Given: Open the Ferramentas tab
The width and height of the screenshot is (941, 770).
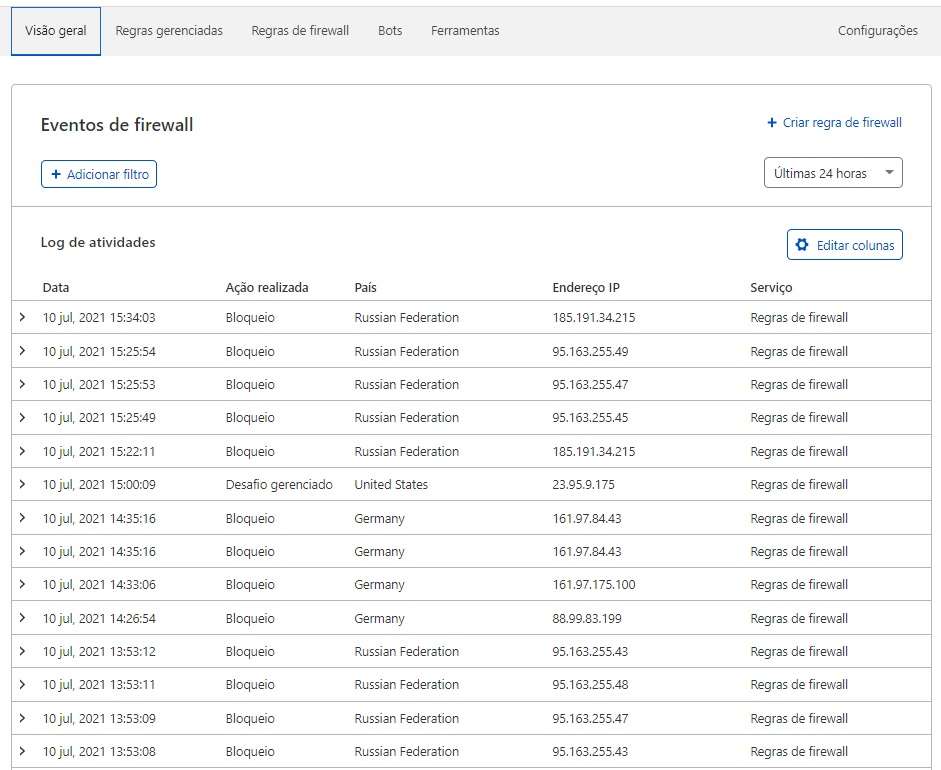Looking at the screenshot, I should pyautogui.click(x=465, y=31).
